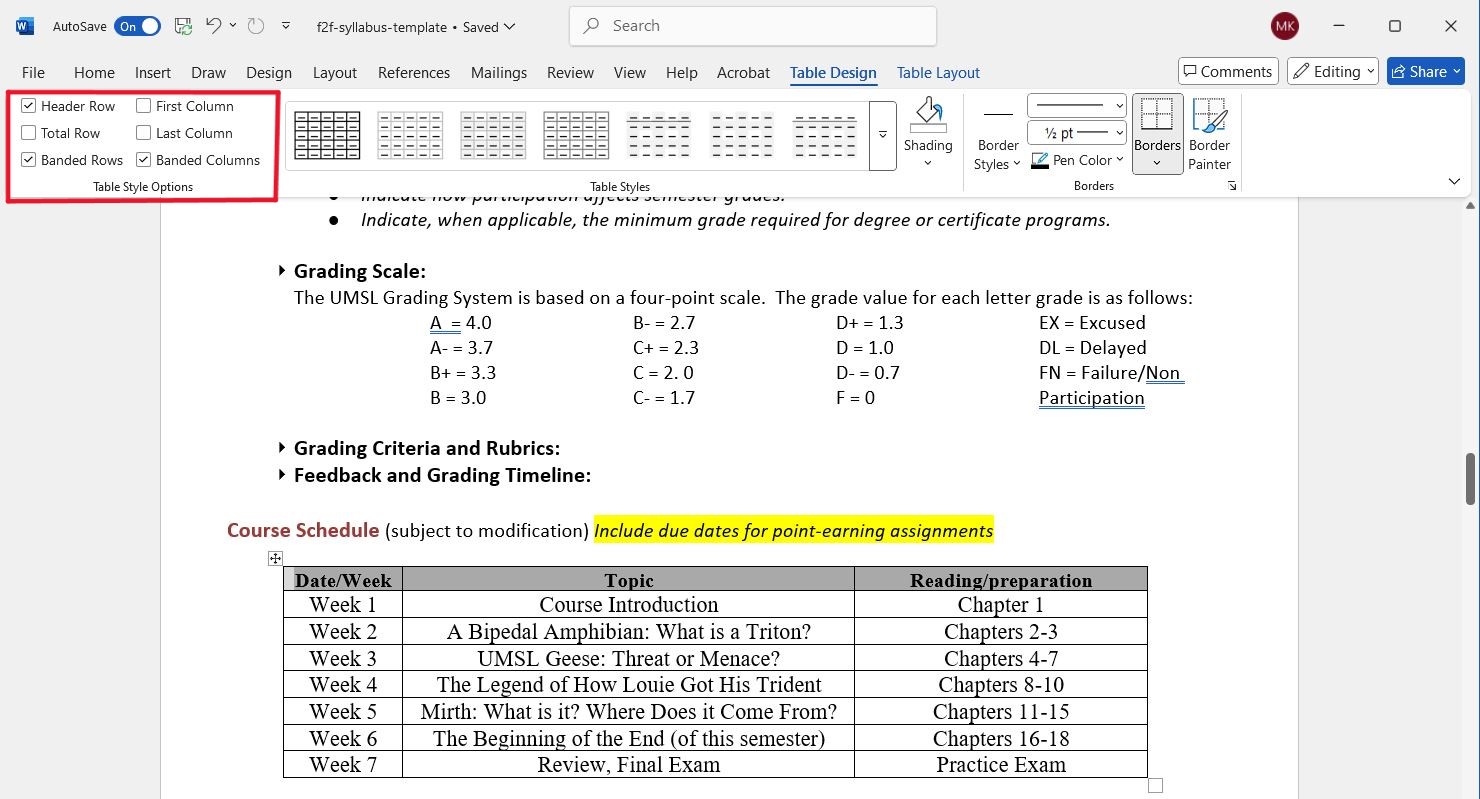Enable the Total Row checkbox
Viewport: 1480px width, 799px height.
(x=28, y=133)
